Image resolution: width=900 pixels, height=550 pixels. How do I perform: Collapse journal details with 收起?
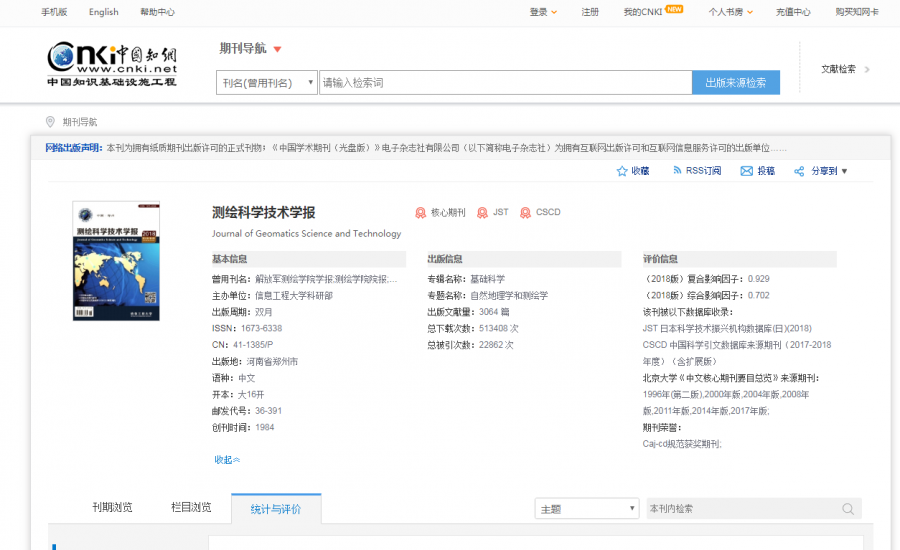coord(227,460)
